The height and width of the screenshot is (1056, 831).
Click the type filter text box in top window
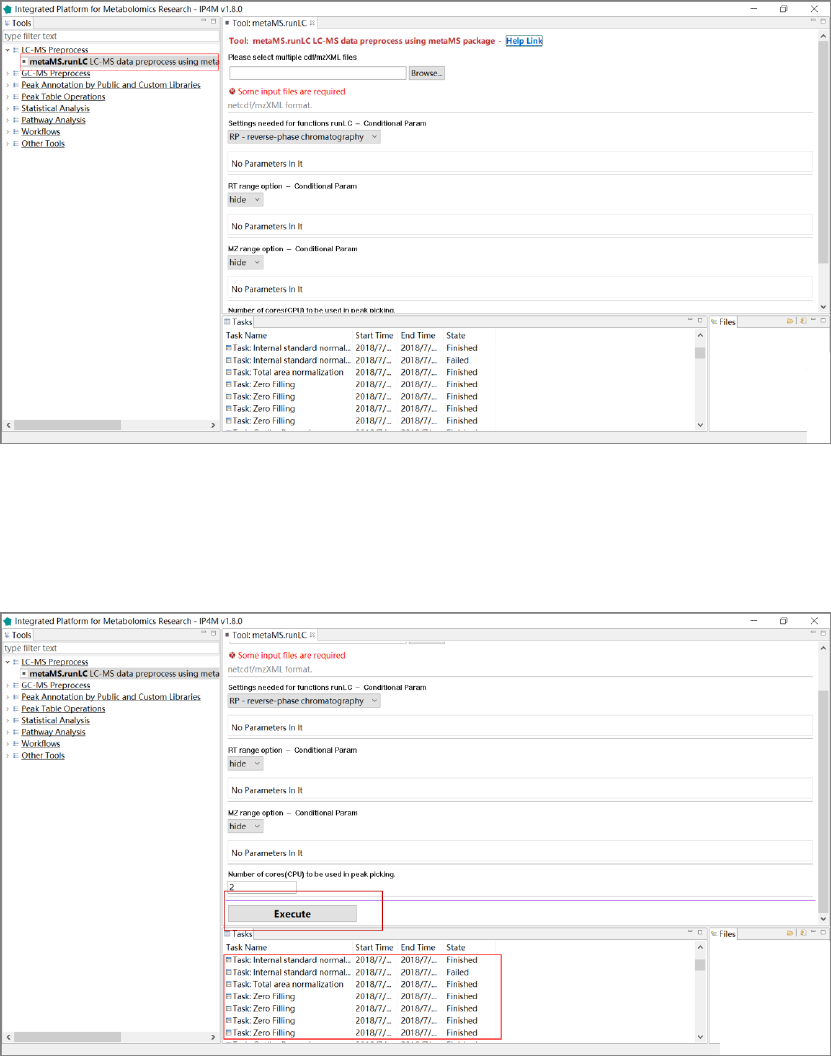[111, 36]
